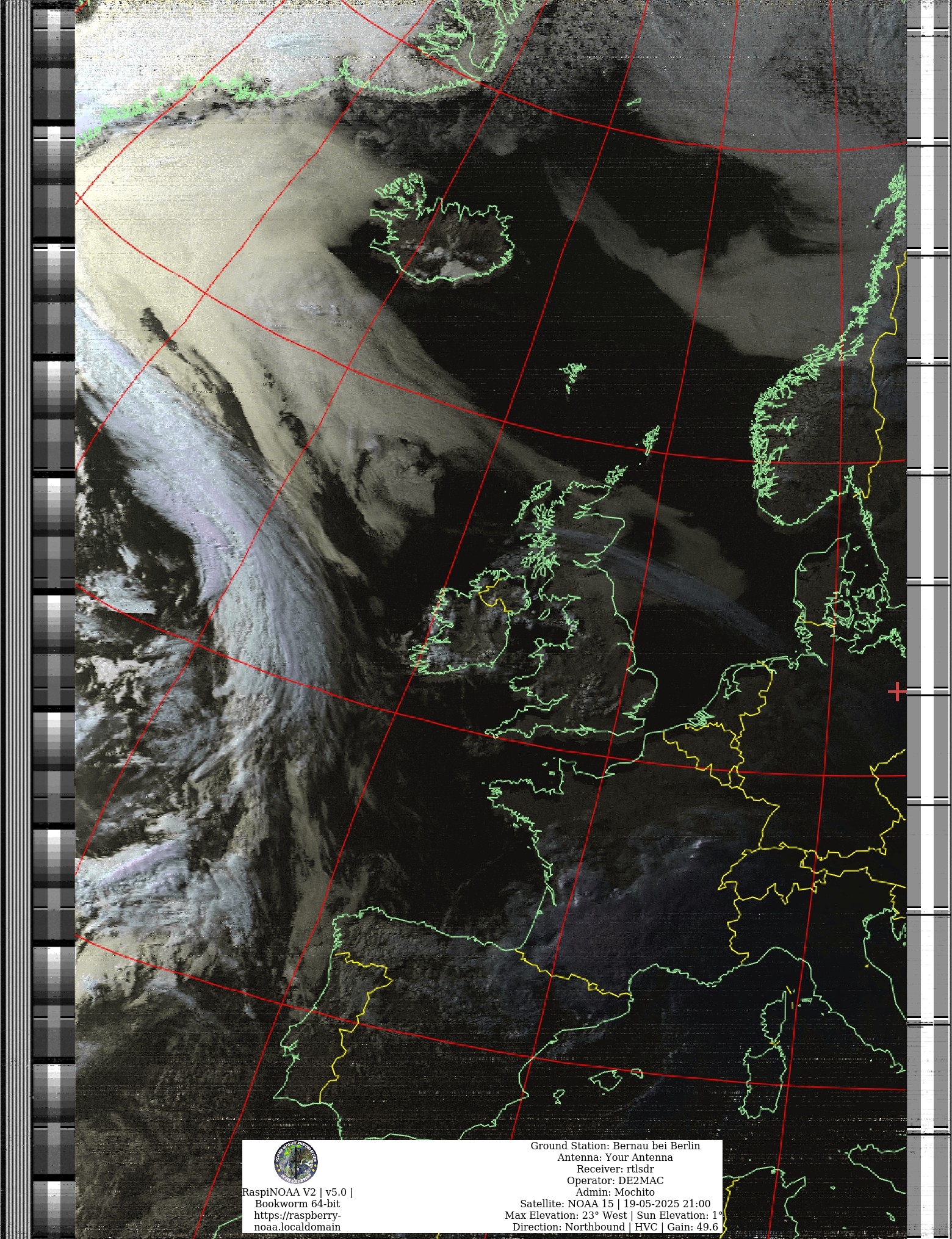
Task: Click the RaspiNOAA round logo badge
Action: 296,1163
